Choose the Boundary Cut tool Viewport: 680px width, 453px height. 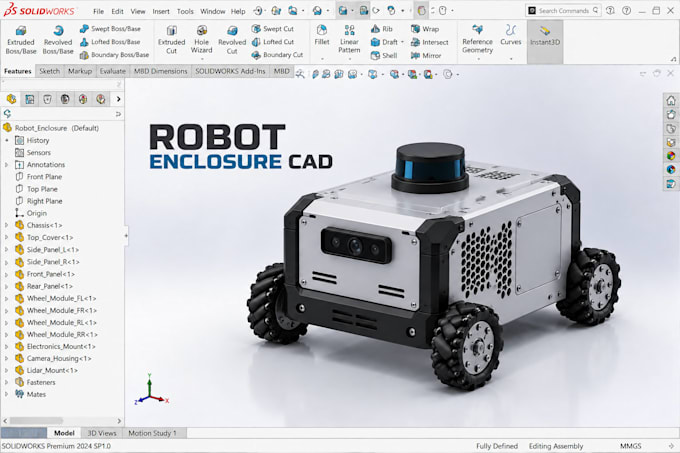coord(277,55)
